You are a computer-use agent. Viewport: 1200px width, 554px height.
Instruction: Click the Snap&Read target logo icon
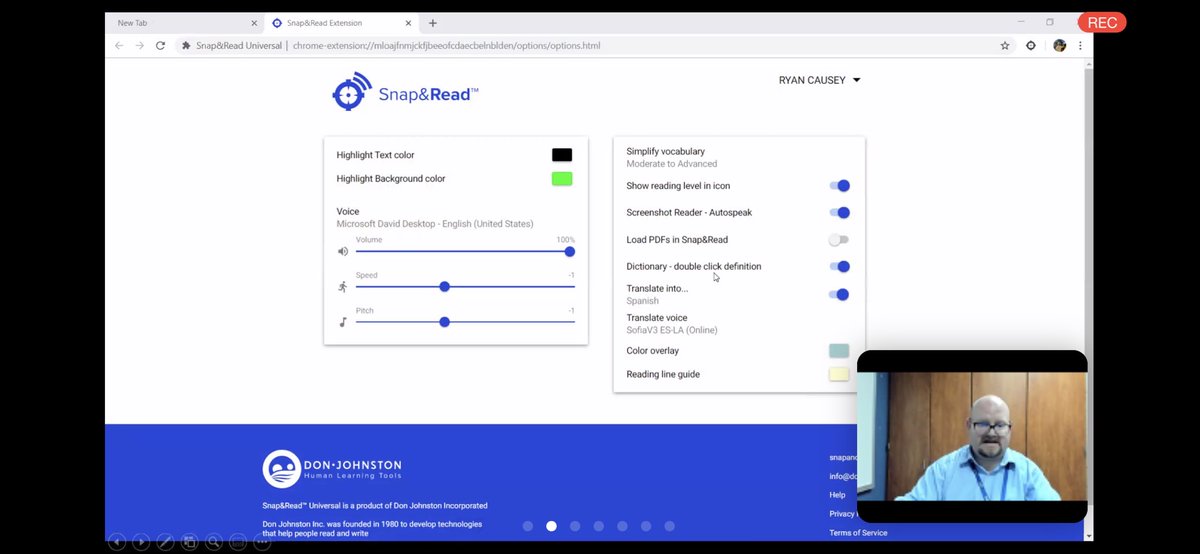click(x=352, y=92)
